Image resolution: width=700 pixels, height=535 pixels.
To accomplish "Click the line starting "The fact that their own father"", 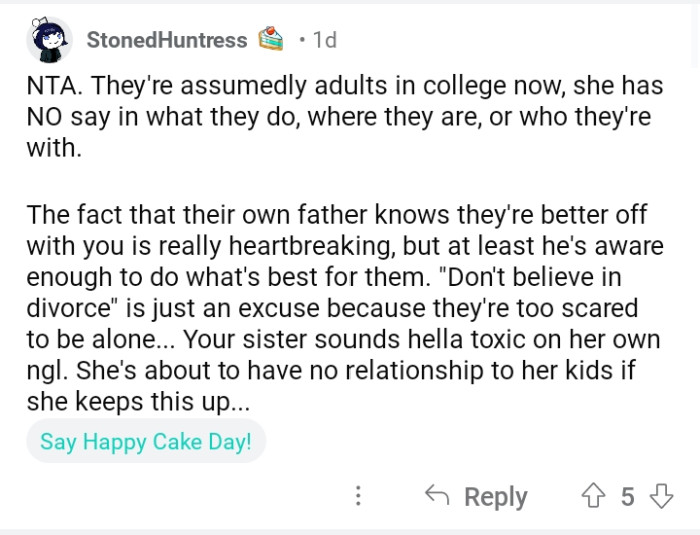I will click(x=336, y=214).
